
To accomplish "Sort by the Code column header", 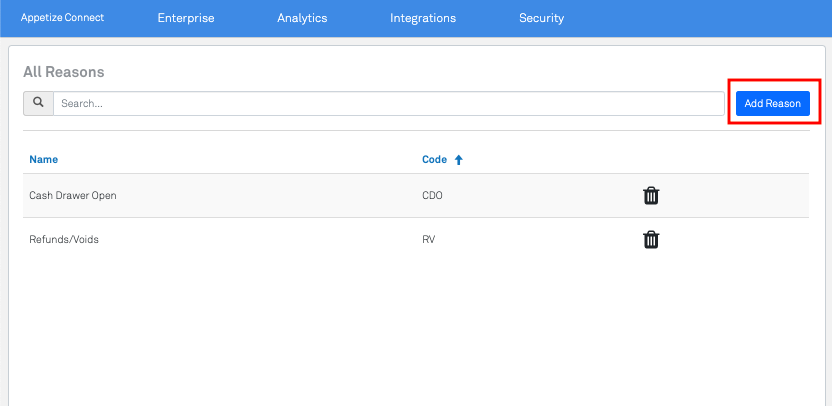I will click(433, 159).
